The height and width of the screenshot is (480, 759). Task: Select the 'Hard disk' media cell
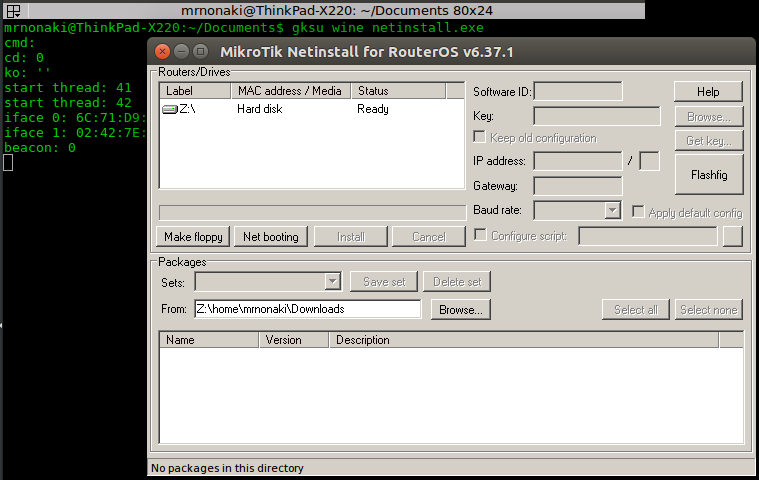[259, 109]
